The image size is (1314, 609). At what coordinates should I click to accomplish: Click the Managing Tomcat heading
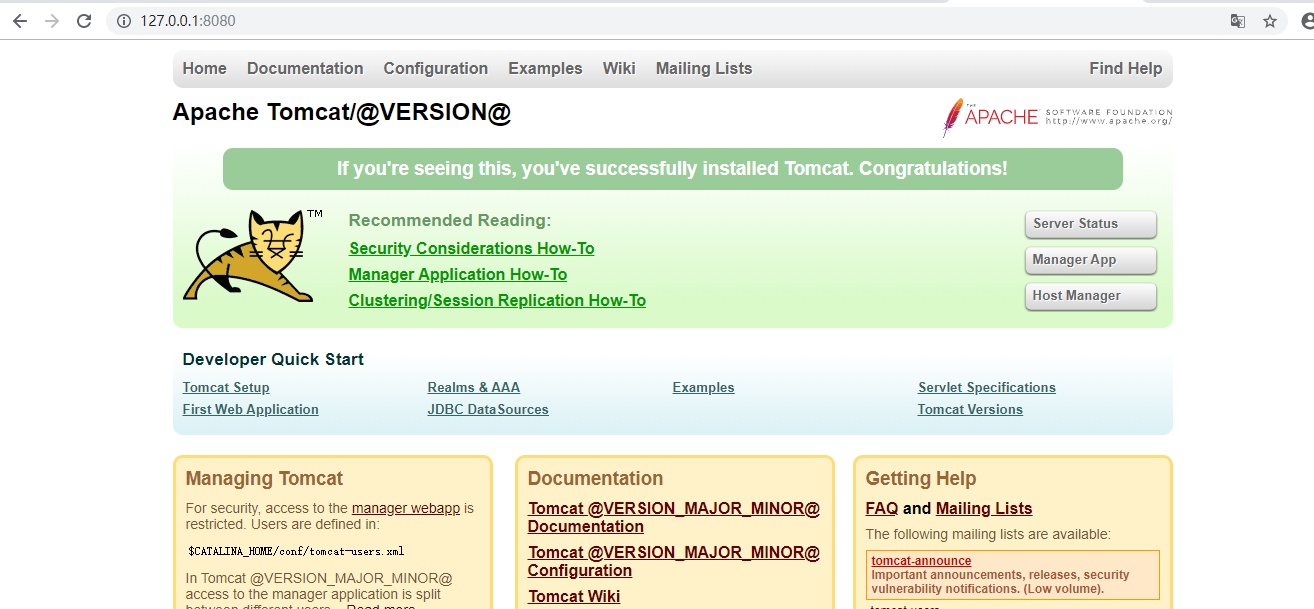coord(264,479)
